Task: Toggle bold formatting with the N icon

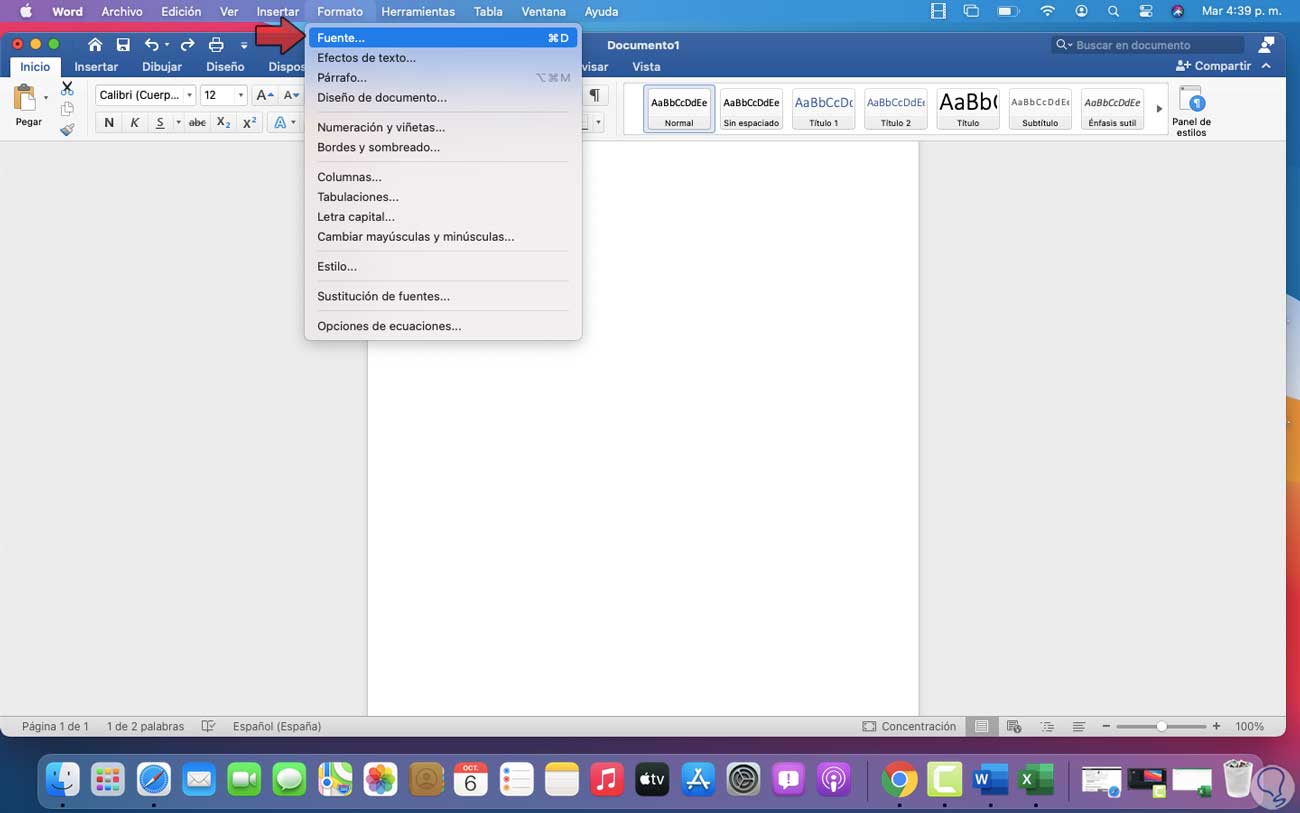Action: (x=109, y=121)
